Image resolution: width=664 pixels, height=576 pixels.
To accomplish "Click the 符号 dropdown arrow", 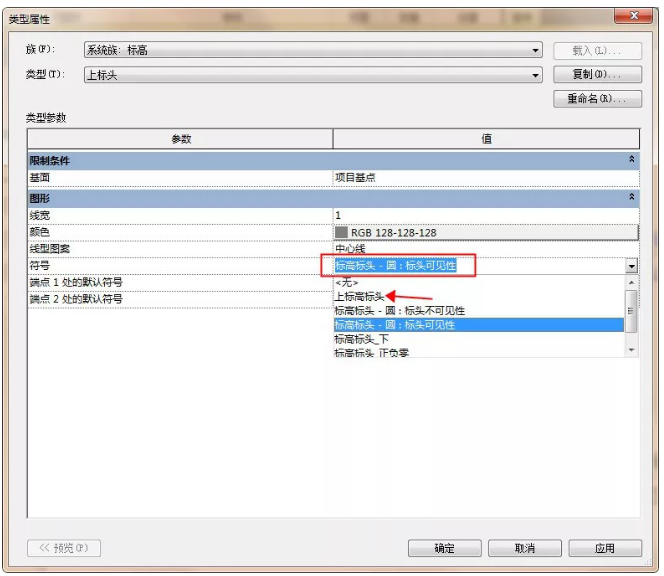I will pyautogui.click(x=631, y=267).
